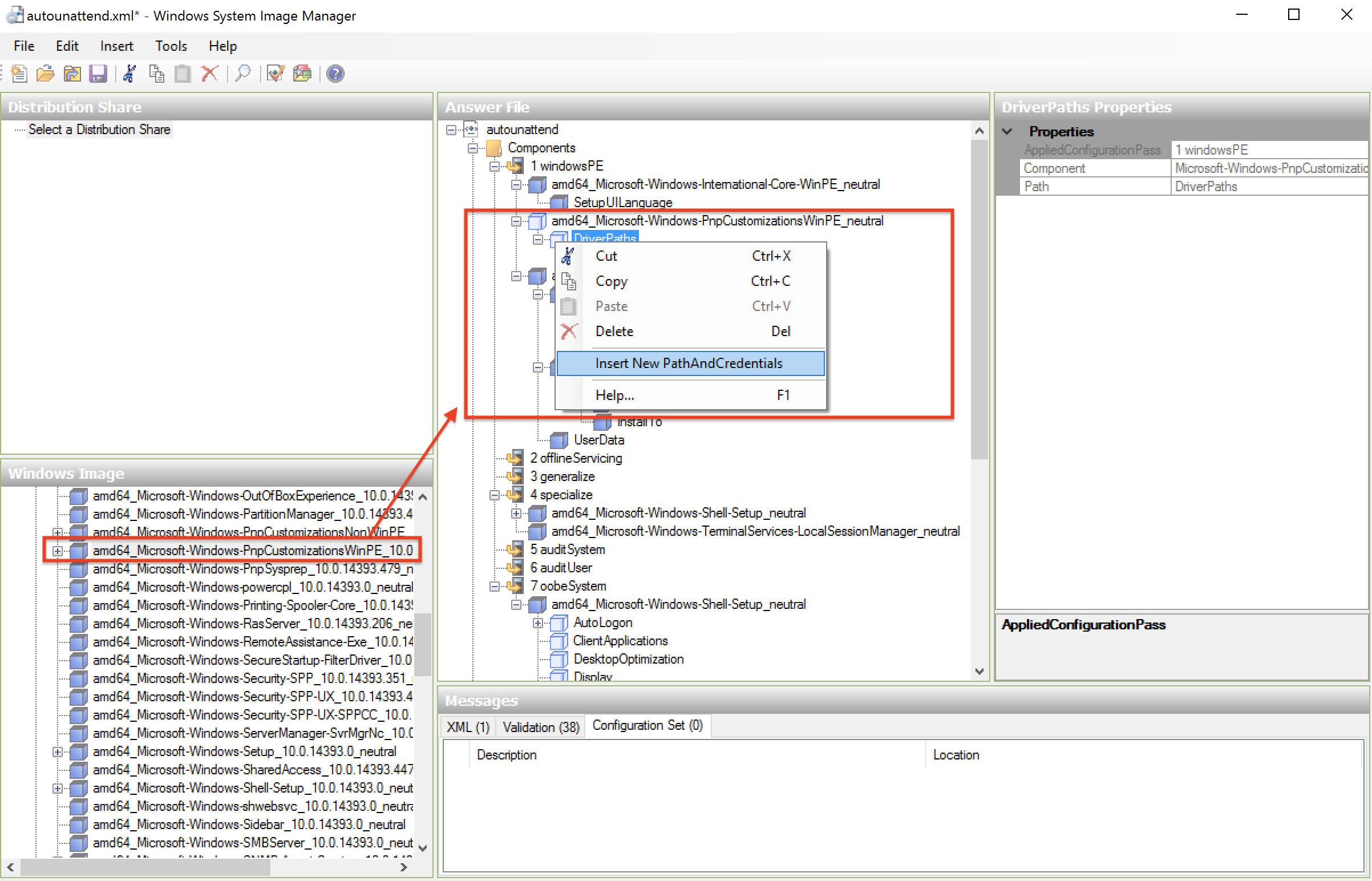
Task: Expand PnpCustomizationsWinPE_10.0 in Windows Image
Action: 58,551
